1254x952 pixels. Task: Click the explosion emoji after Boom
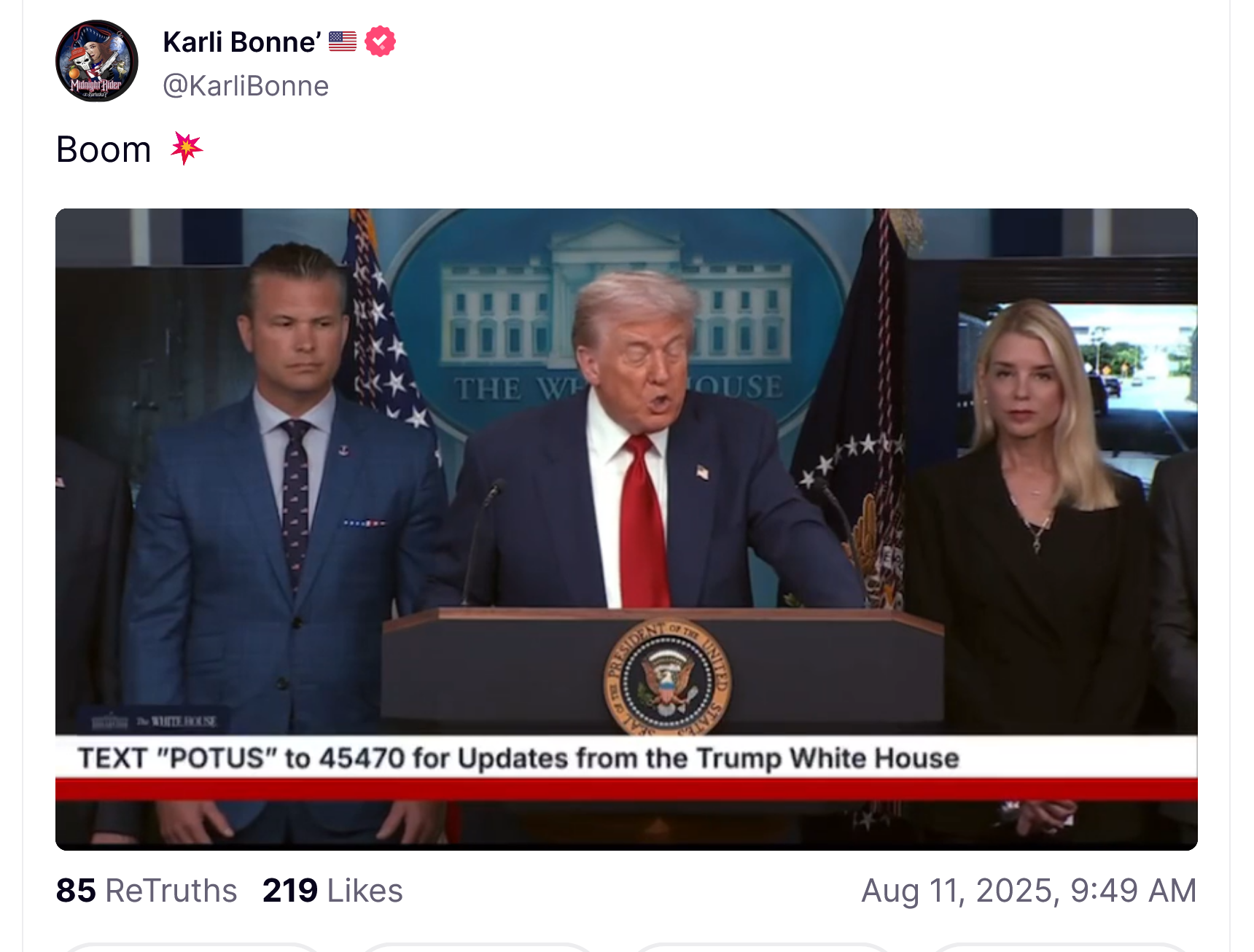(x=187, y=149)
